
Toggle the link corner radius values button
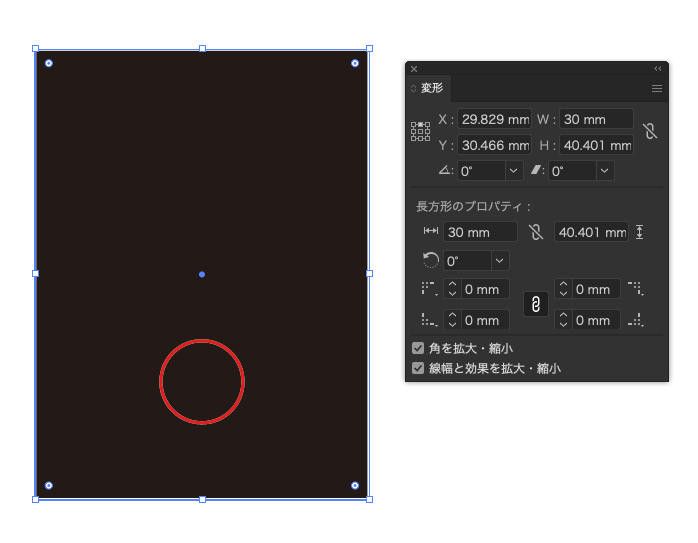(536, 304)
